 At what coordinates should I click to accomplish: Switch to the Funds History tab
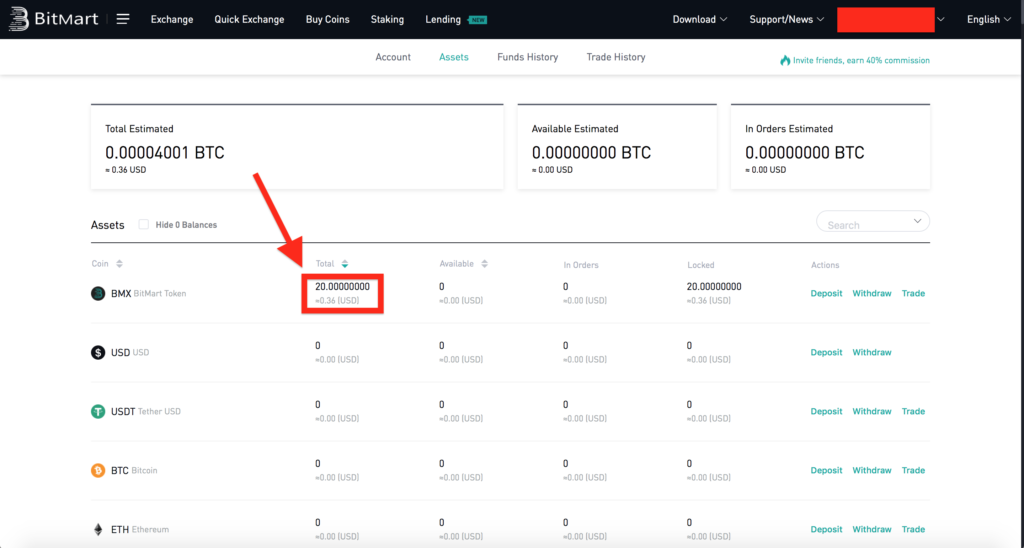[x=528, y=57]
